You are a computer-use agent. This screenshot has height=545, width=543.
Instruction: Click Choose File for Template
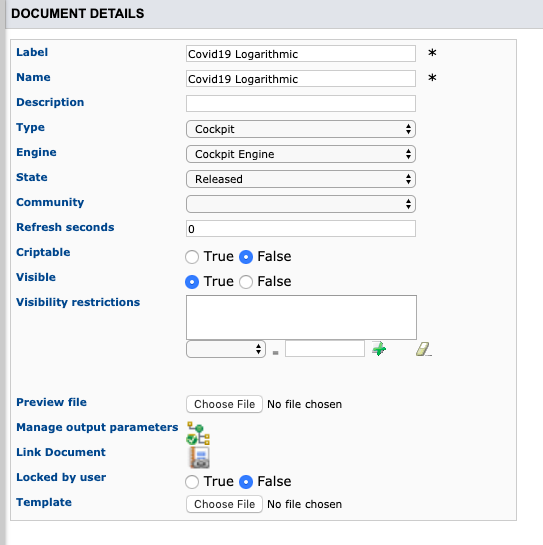pyautogui.click(x=224, y=504)
